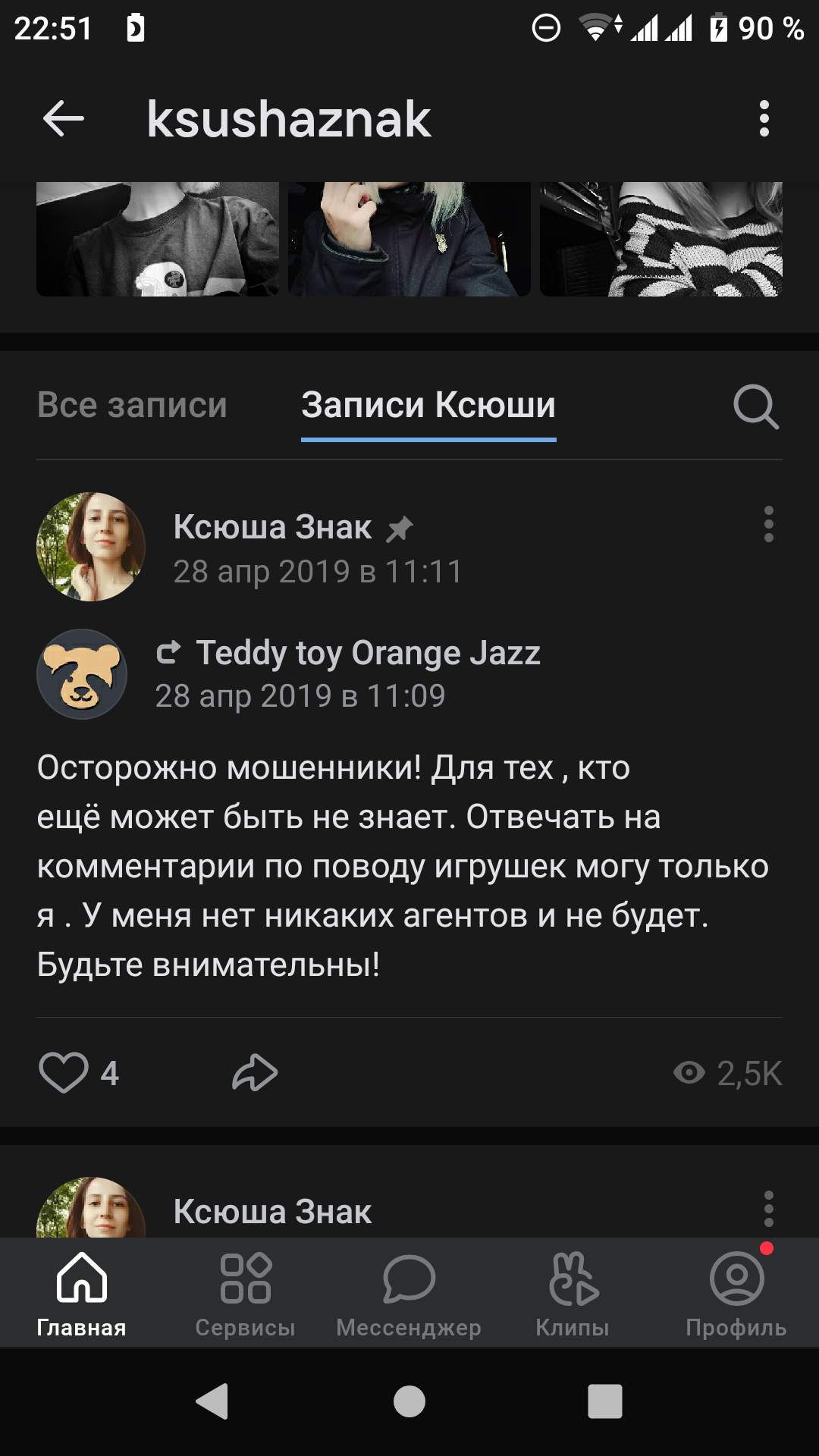The width and height of the screenshot is (819, 1456).
Task: Tap the back arrow in header
Action: (x=64, y=119)
